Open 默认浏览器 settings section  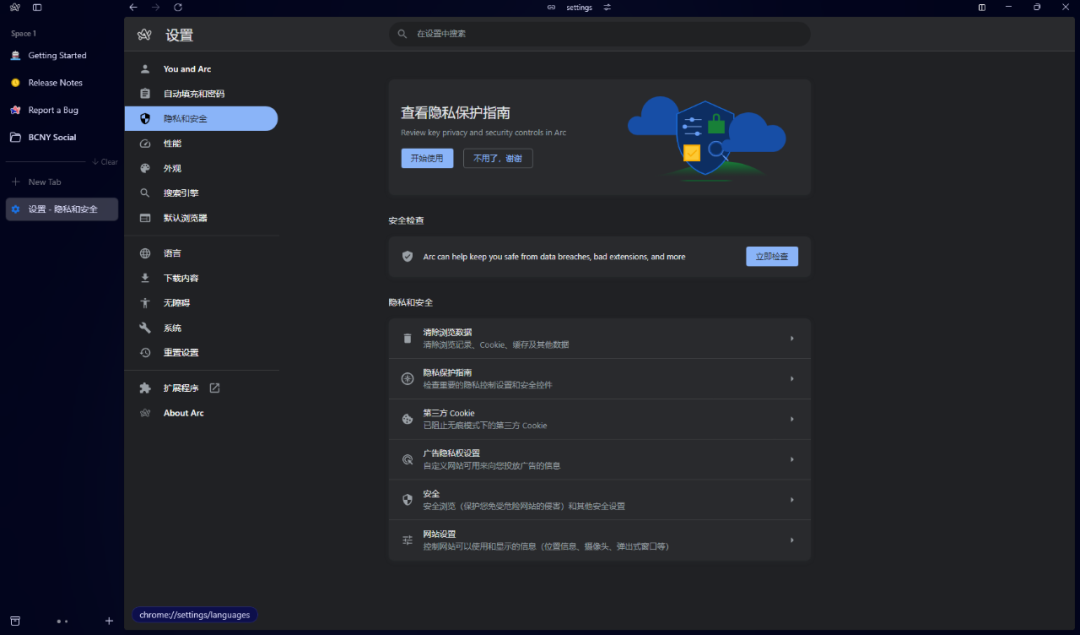click(x=201, y=218)
